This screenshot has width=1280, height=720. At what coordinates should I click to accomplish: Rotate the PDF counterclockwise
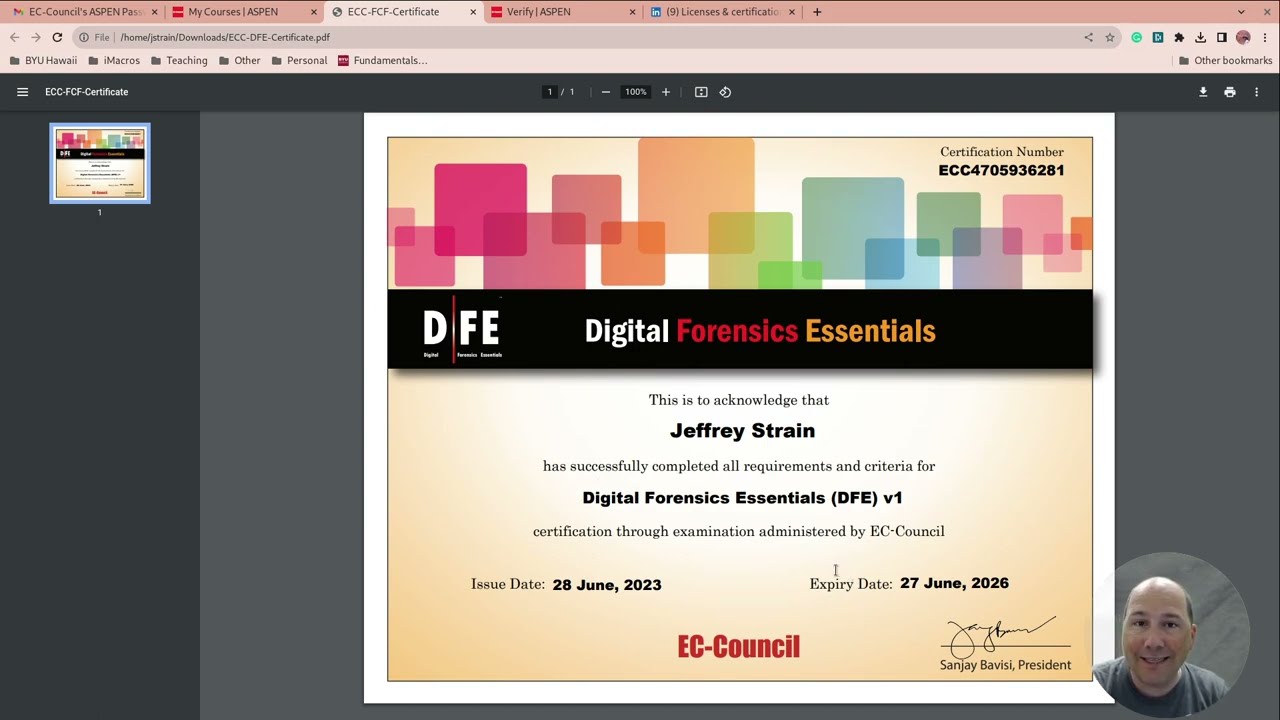(x=725, y=92)
